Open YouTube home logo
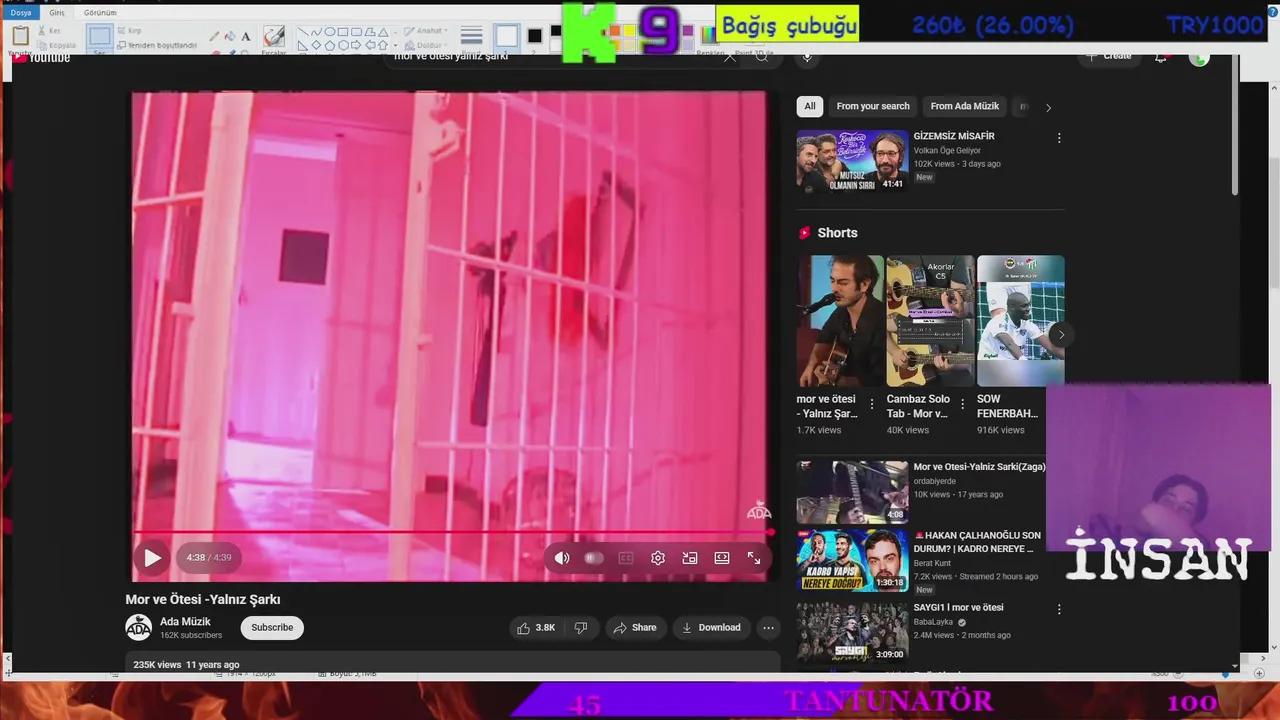 pyautogui.click(x=41, y=57)
